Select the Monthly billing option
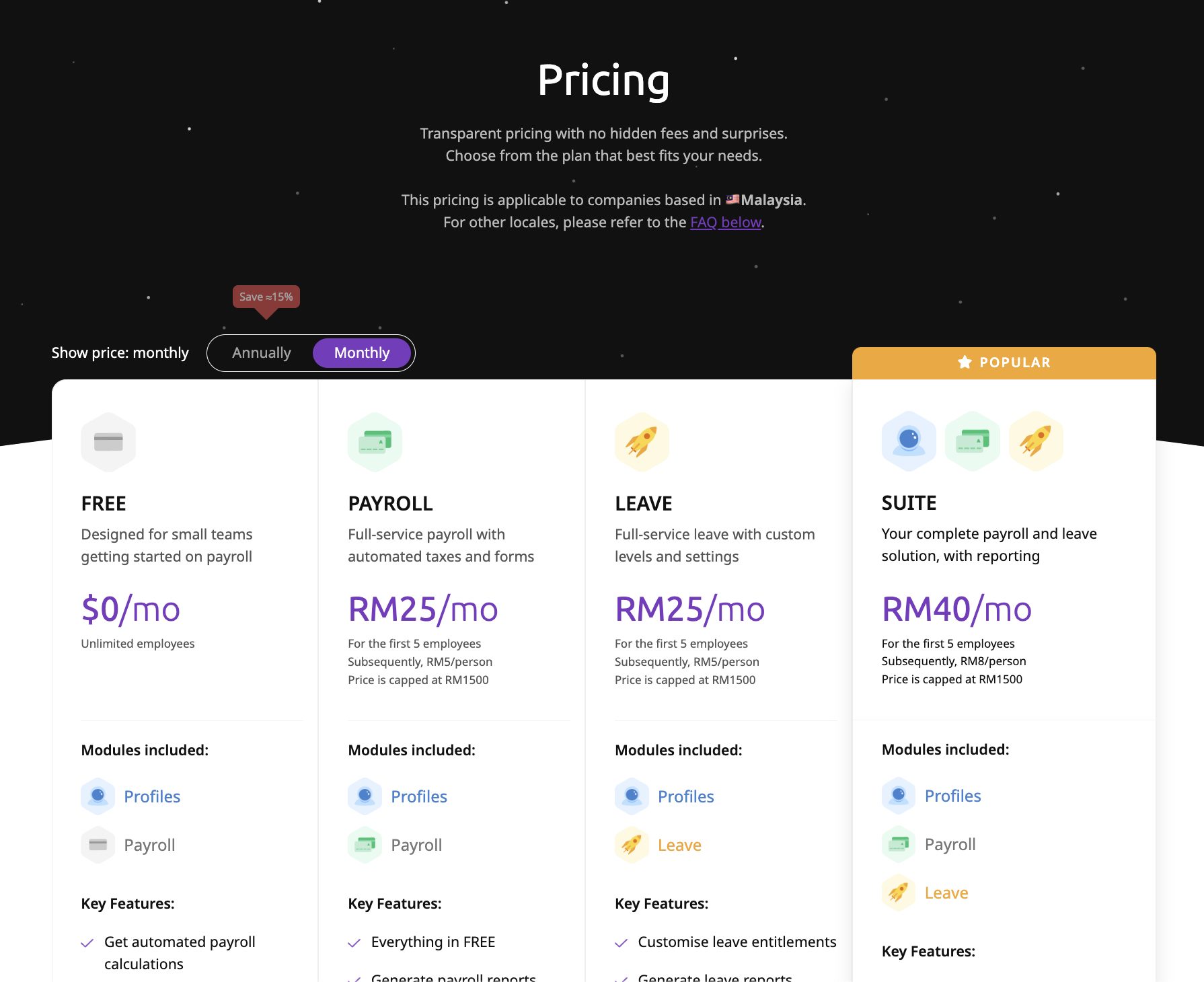This screenshot has width=1204, height=982. tap(362, 352)
